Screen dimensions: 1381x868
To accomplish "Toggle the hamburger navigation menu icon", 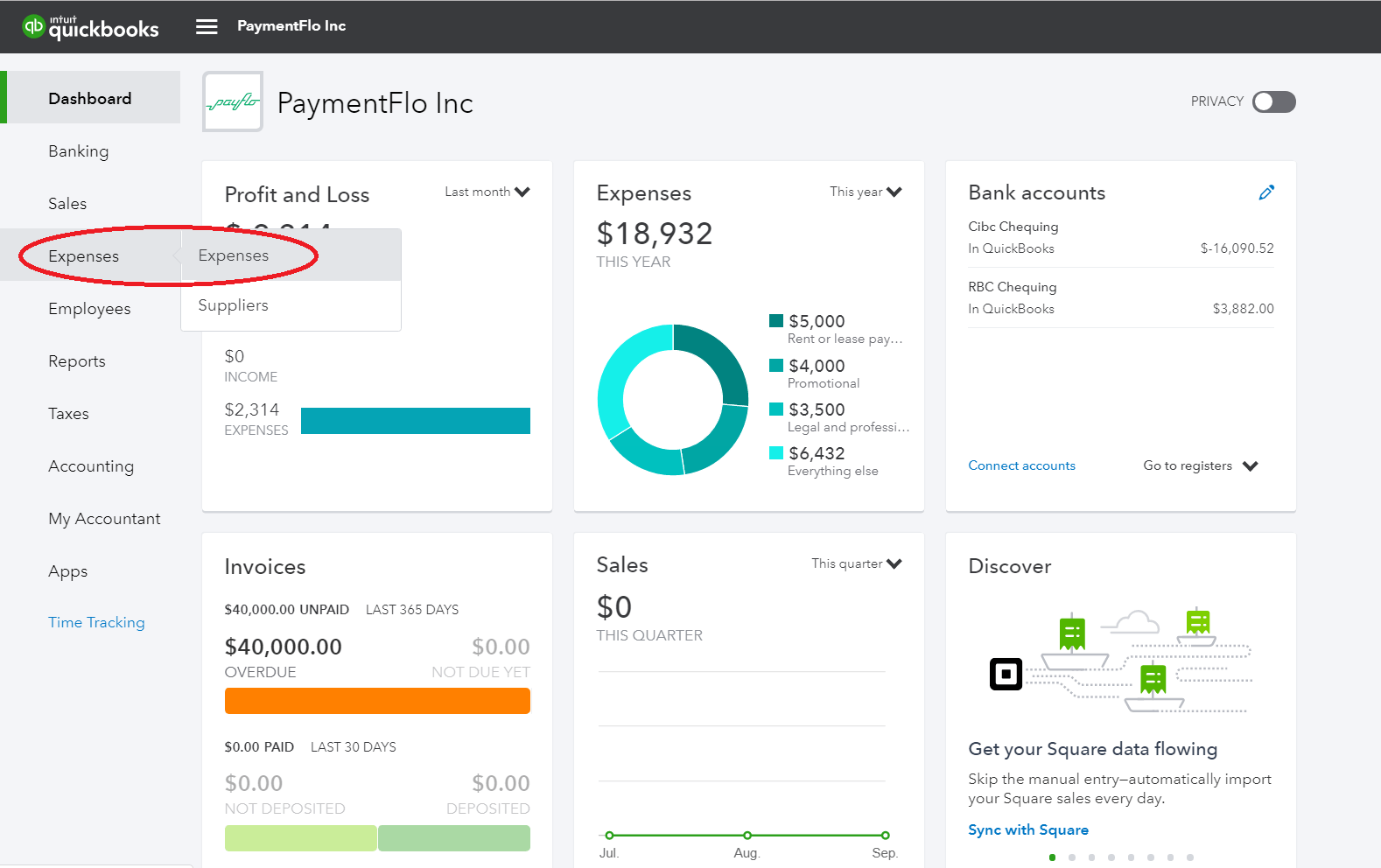I will click(207, 26).
